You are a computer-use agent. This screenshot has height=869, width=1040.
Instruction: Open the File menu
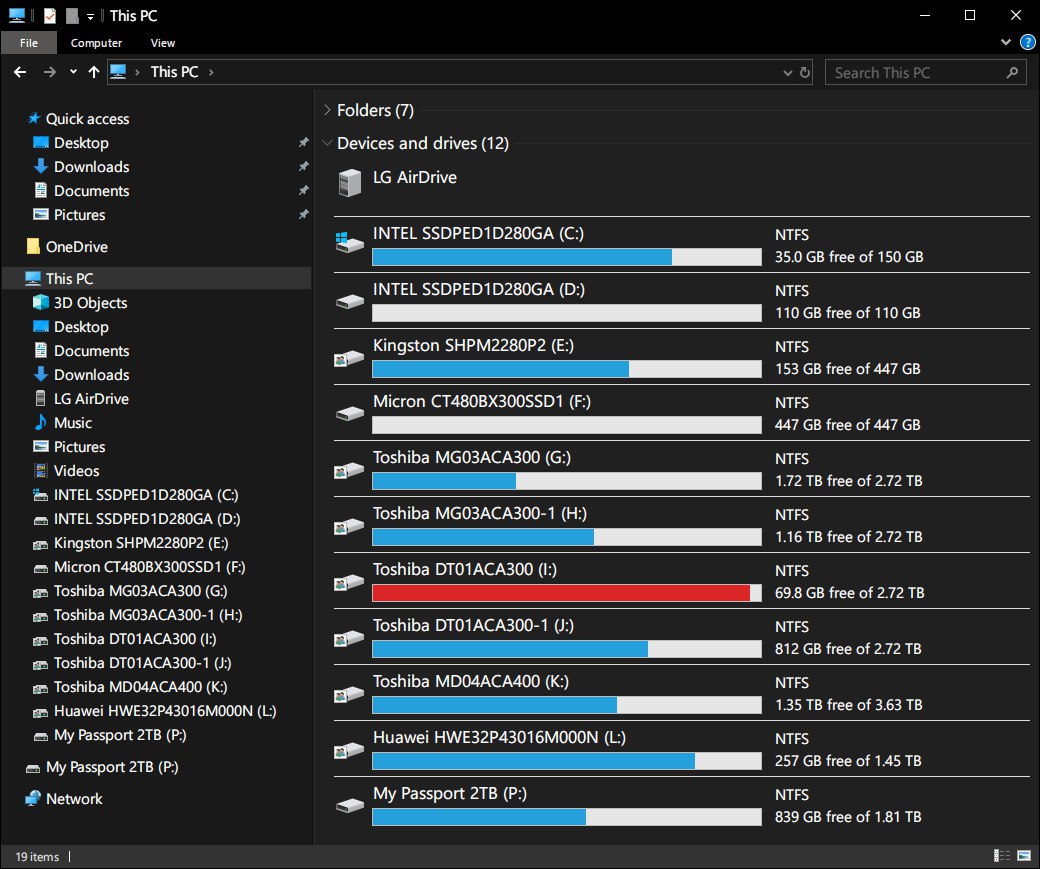(29, 43)
